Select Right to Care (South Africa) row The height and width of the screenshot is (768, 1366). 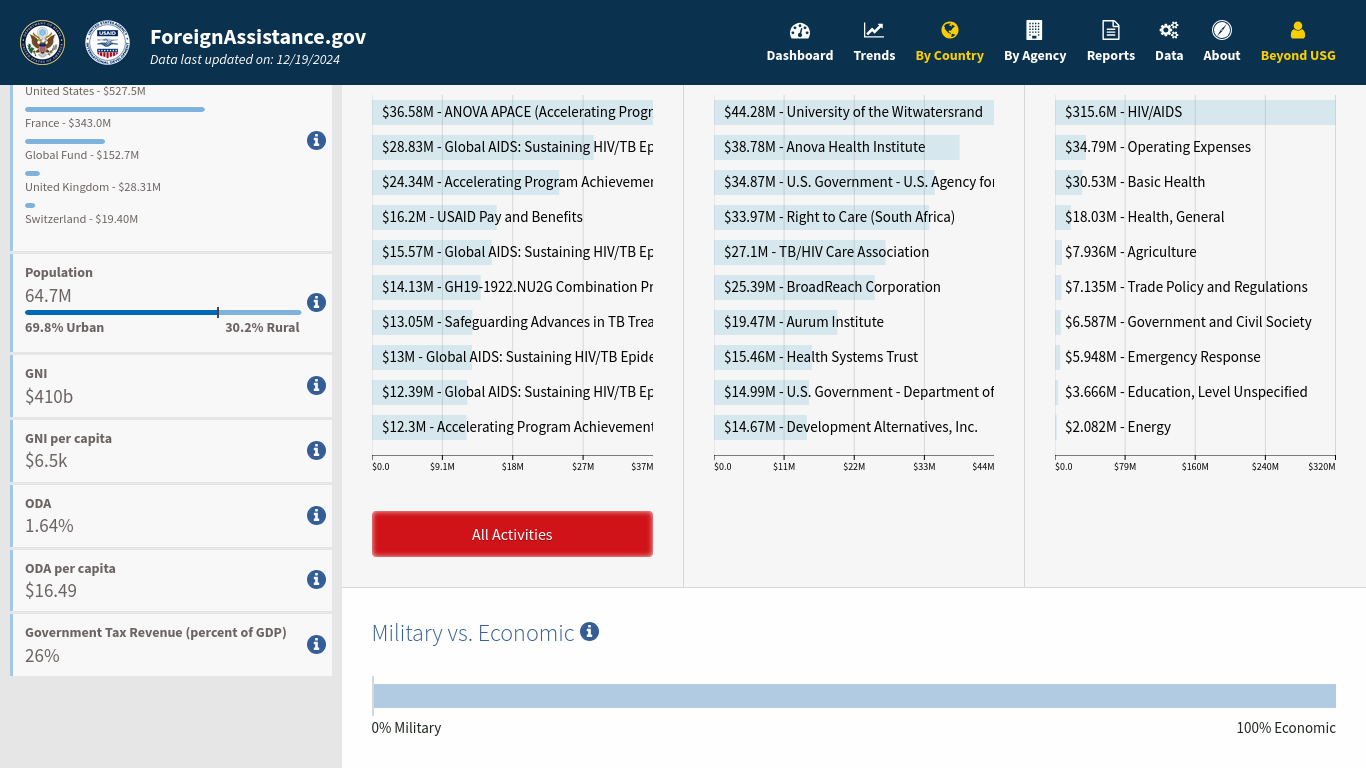point(854,217)
